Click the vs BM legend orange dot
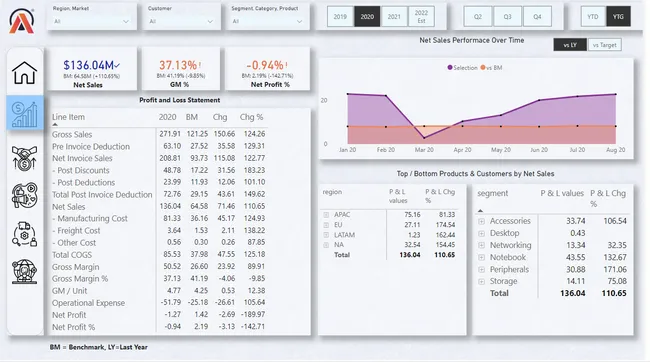 coord(483,67)
